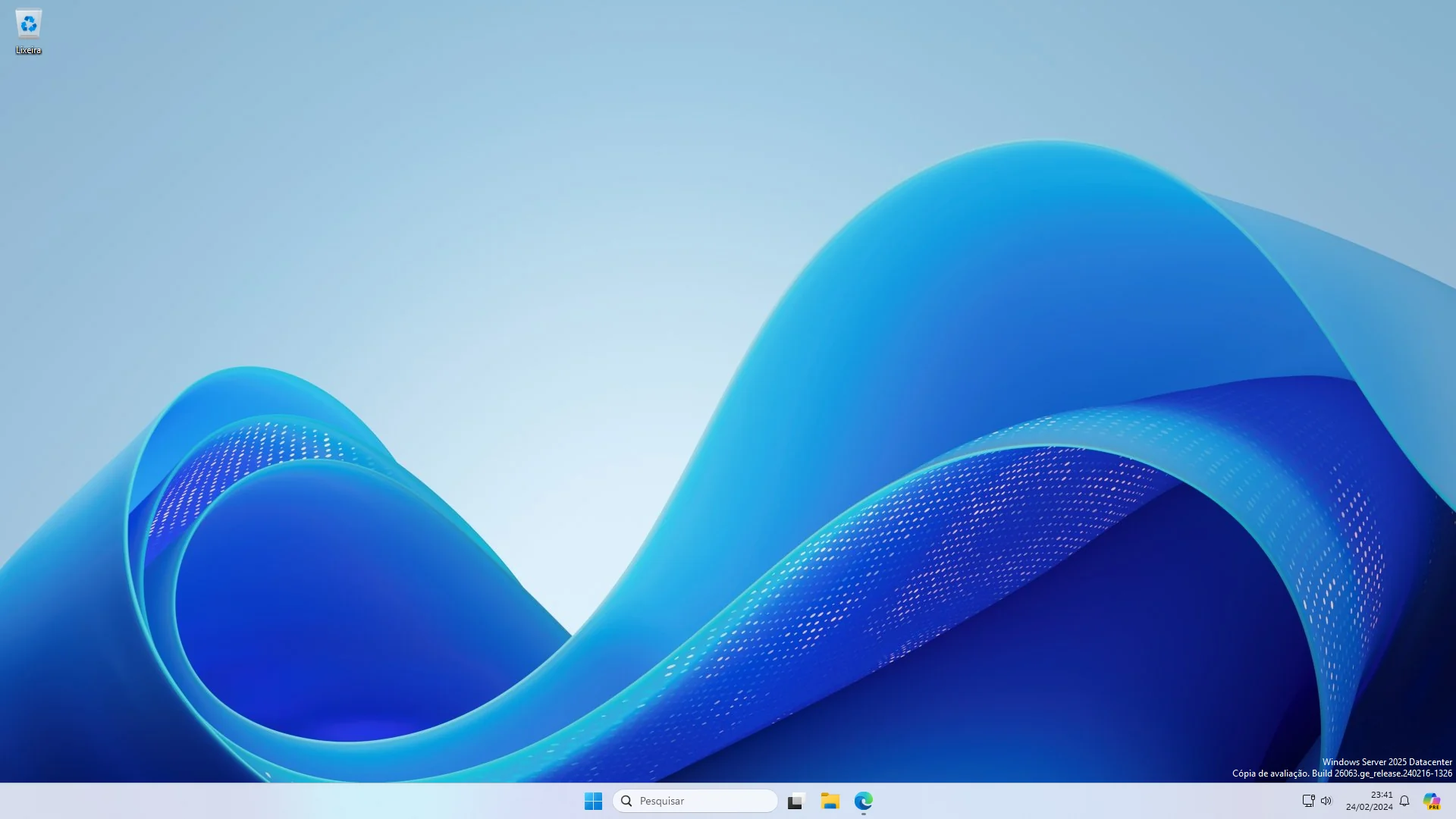Open the volume control in the tray
Viewport: 1456px width, 819px height.
[1326, 801]
